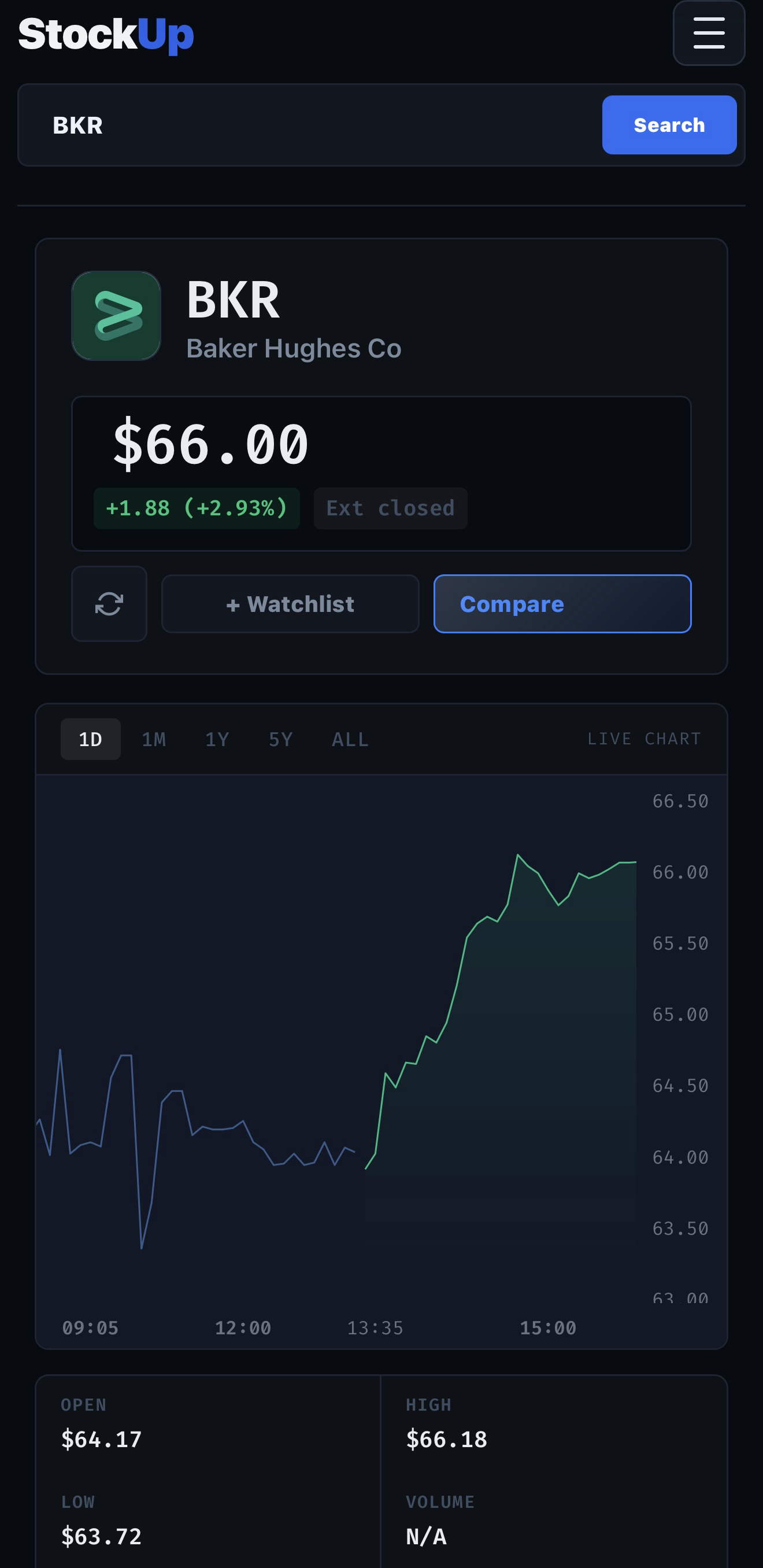Open the hamburger menu
This screenshot has height=1568, width=763.
click(x=709, y=33)
